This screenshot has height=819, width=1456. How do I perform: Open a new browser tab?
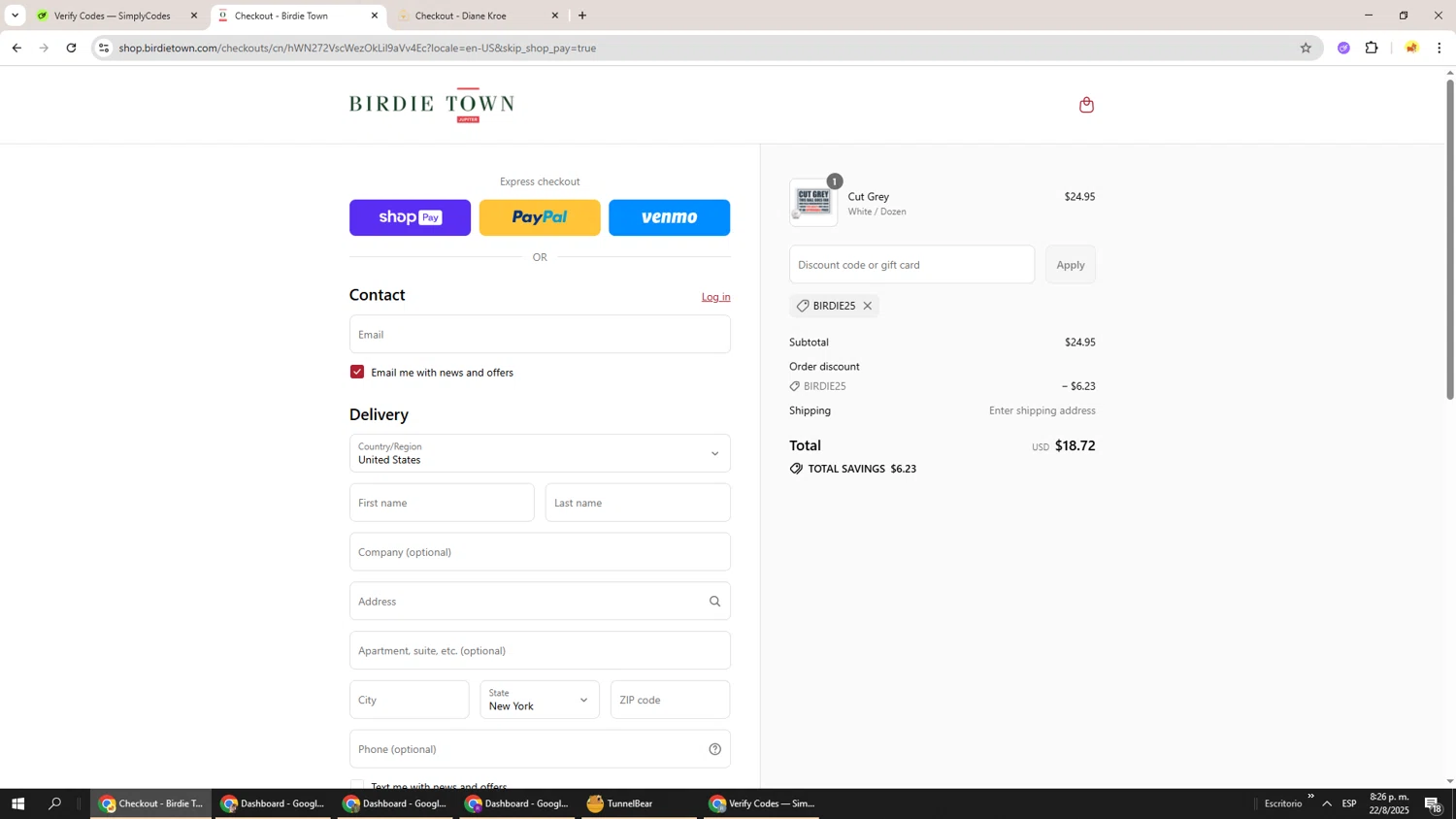582,16
